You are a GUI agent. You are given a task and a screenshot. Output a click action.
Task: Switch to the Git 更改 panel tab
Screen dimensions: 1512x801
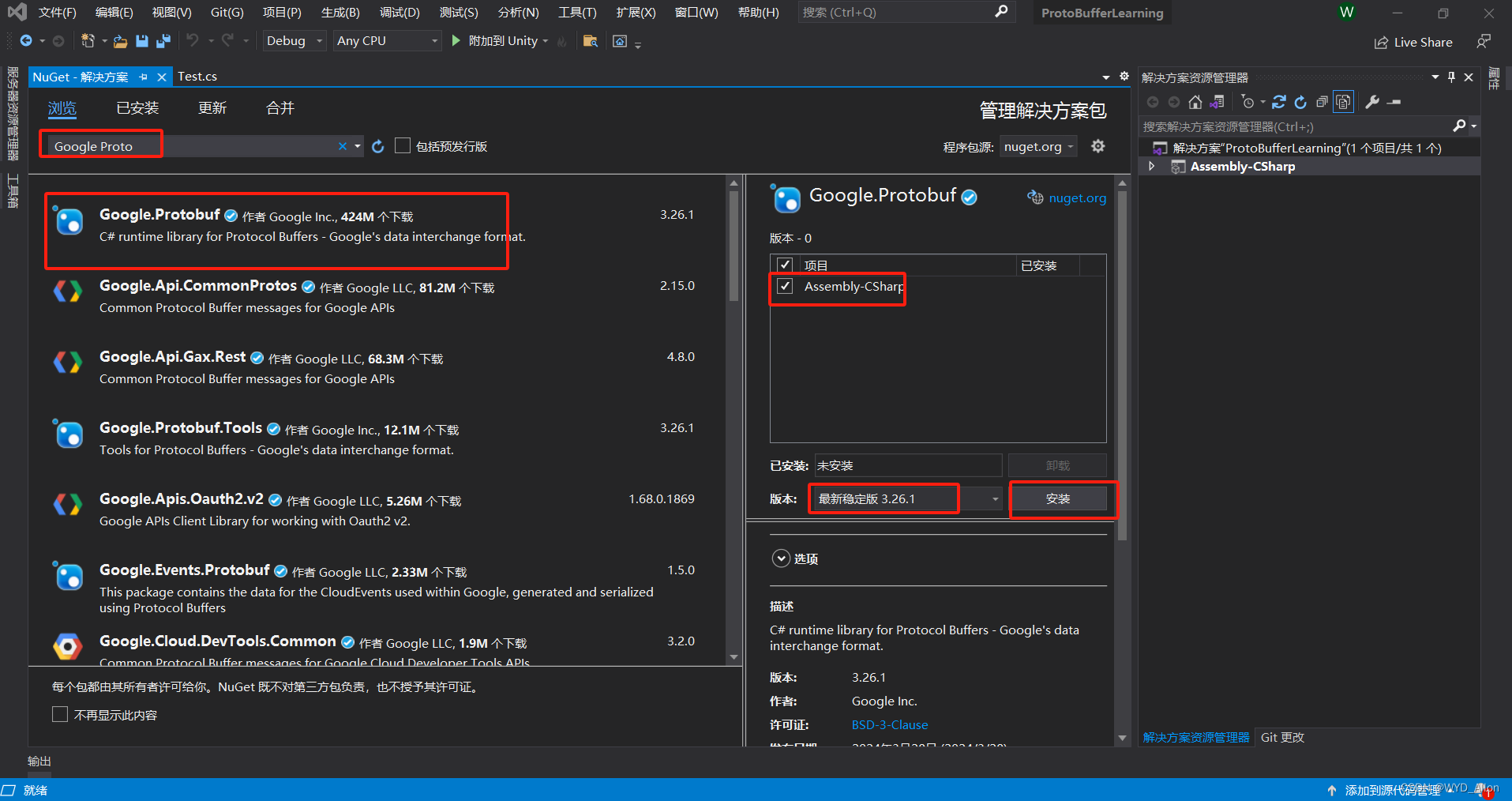tap(1282, 737)
